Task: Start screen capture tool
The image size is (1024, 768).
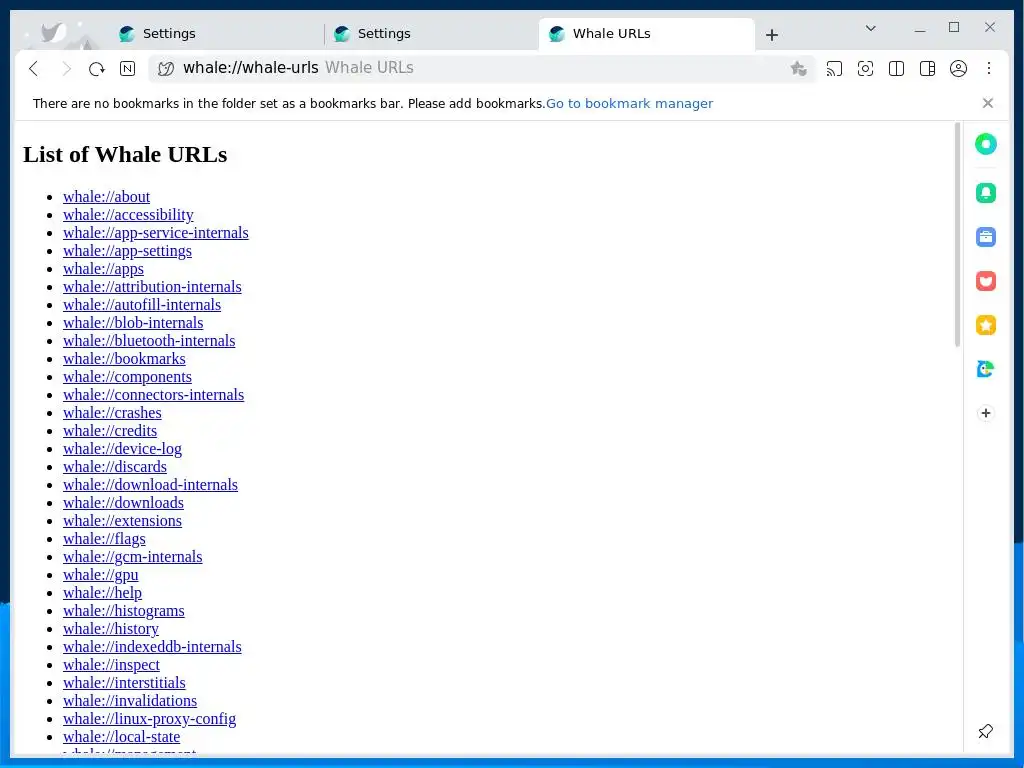Action: coord(865,69)
